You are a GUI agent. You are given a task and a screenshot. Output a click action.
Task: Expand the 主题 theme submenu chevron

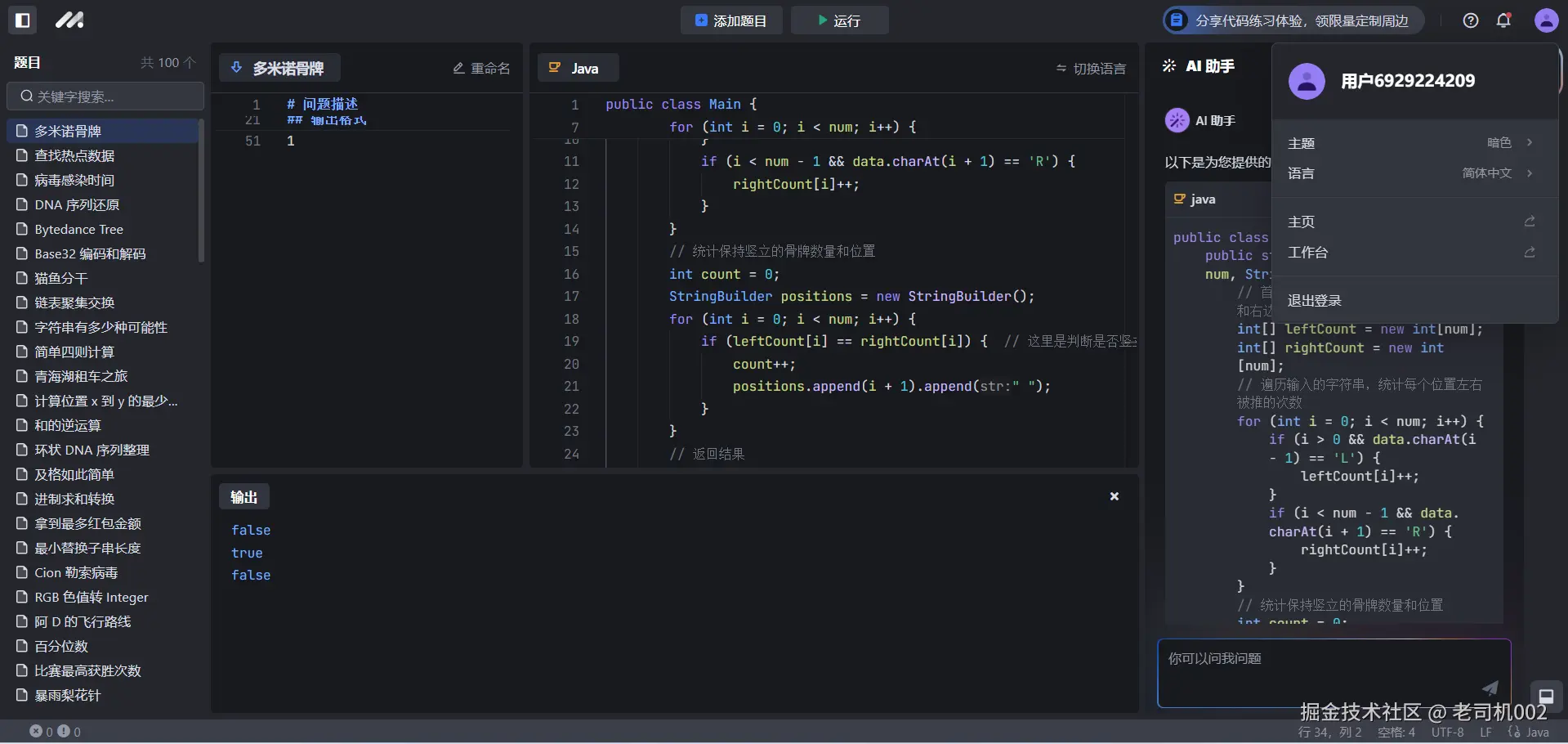(x=1530, y=142)
